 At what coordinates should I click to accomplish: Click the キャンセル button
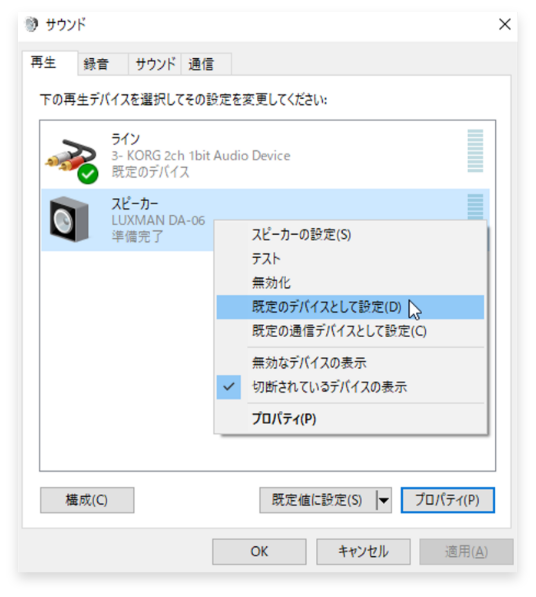(x=363, y=551)
